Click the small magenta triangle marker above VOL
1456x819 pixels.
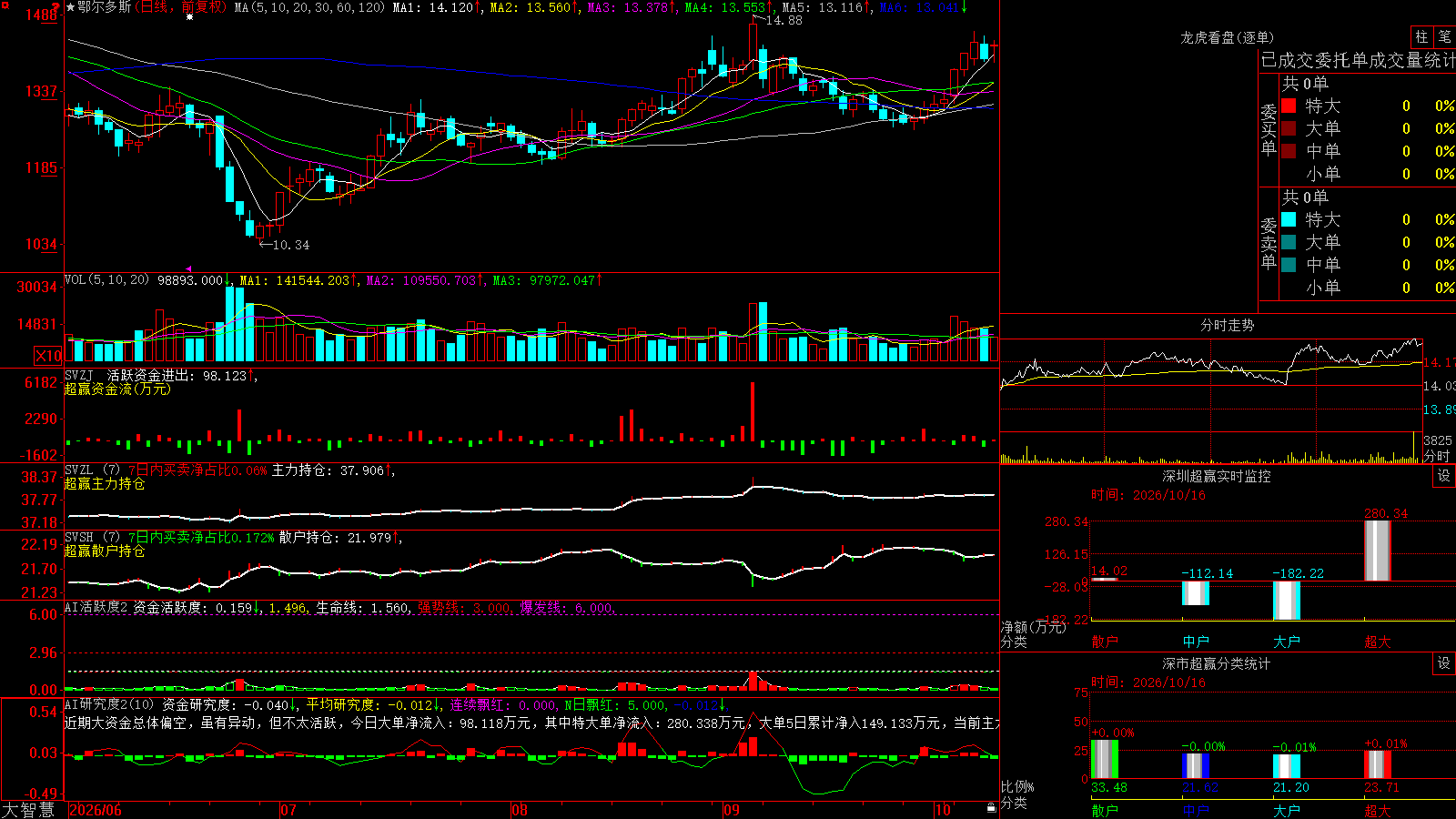click(x=188, y=268)
